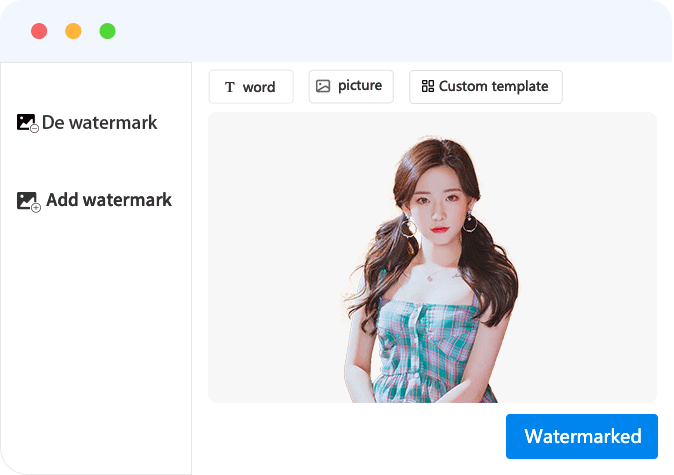Select the T text icon

230,87
